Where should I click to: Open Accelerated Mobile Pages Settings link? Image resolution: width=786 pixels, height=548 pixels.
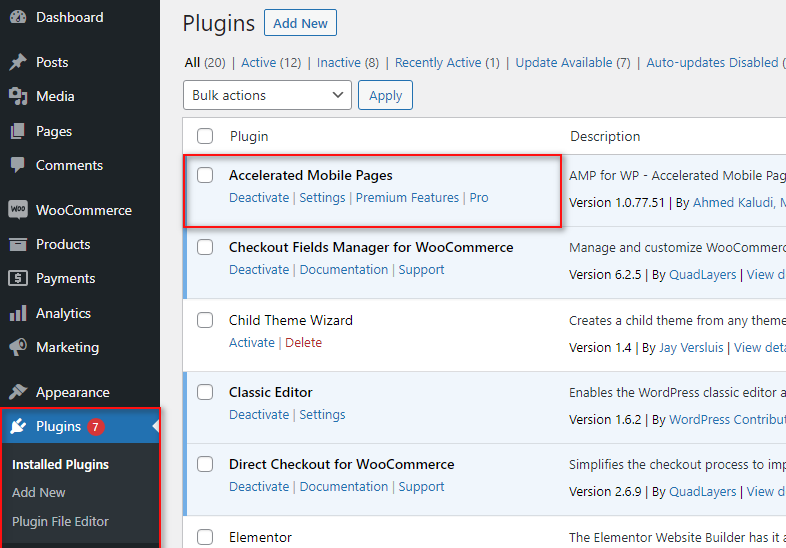point(322,198)
